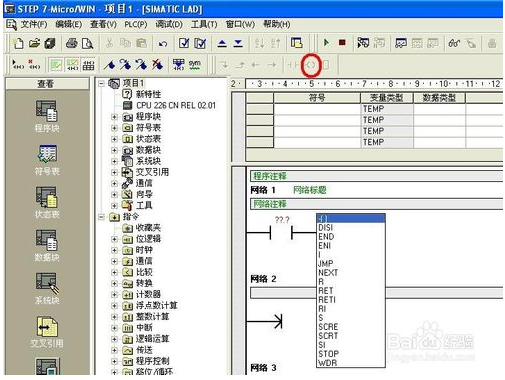The image size is (505, 380).
Task: Click the Run PLC green play icon
Action: (x=326, y=43)
